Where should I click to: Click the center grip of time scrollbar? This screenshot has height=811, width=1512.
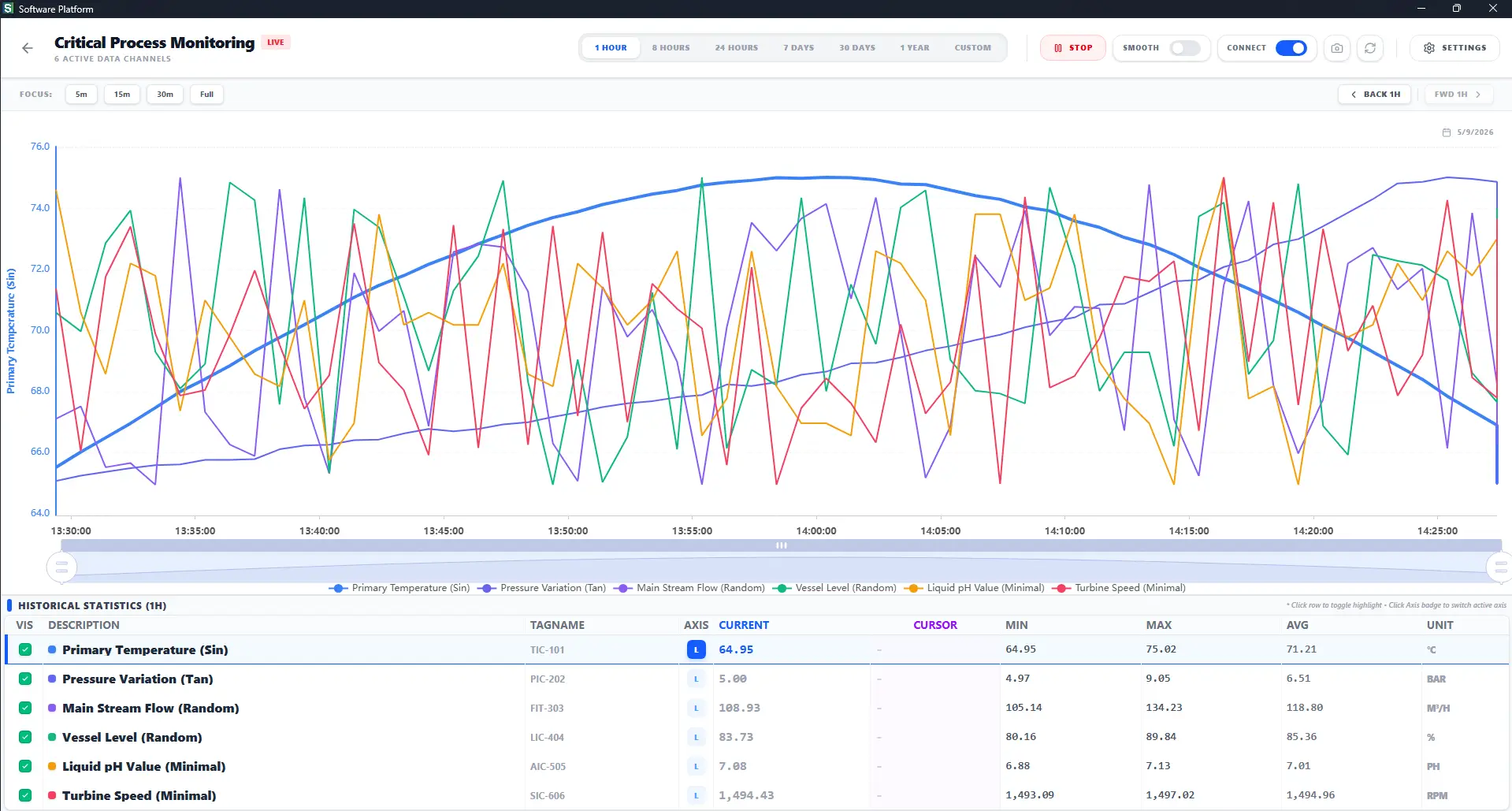tap(781, 545)
